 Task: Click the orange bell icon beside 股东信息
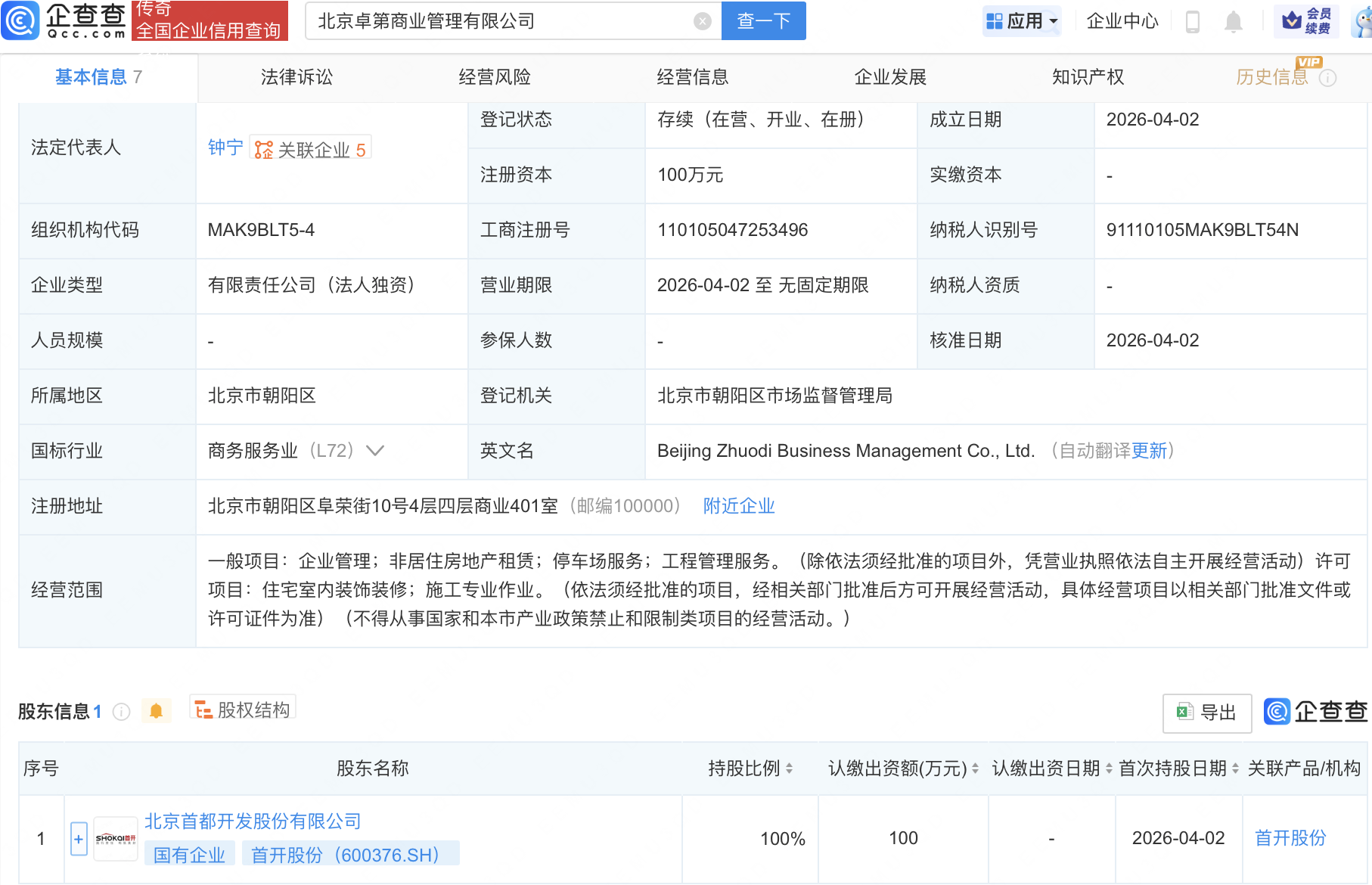point(157,710)
